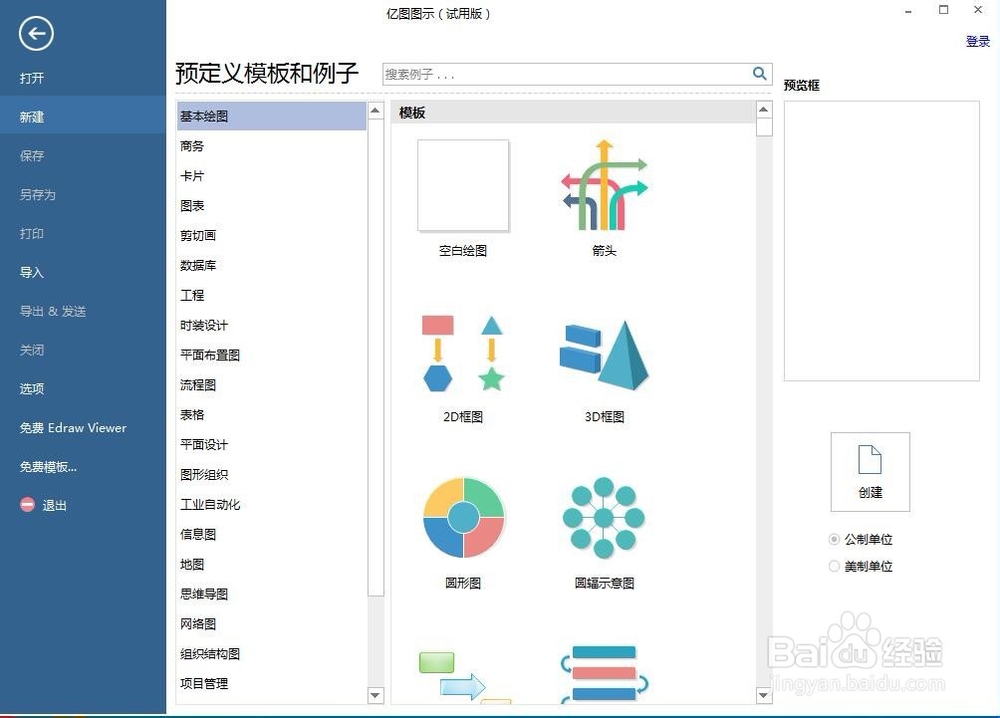Viewport: 1000px width, 718px height.
Task: Open the 圆辐示意图 template
Action: click(x=602, y=516)
